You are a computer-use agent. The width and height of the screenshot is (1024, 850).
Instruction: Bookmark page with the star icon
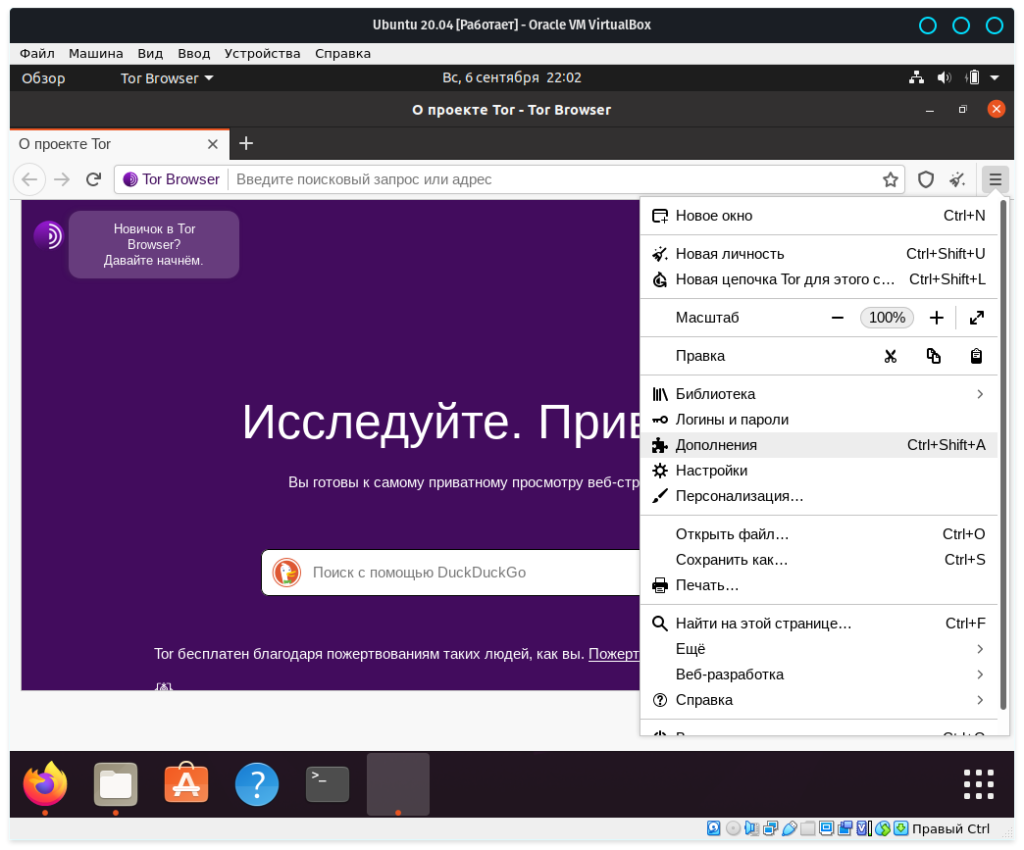(x=890, y=180)
